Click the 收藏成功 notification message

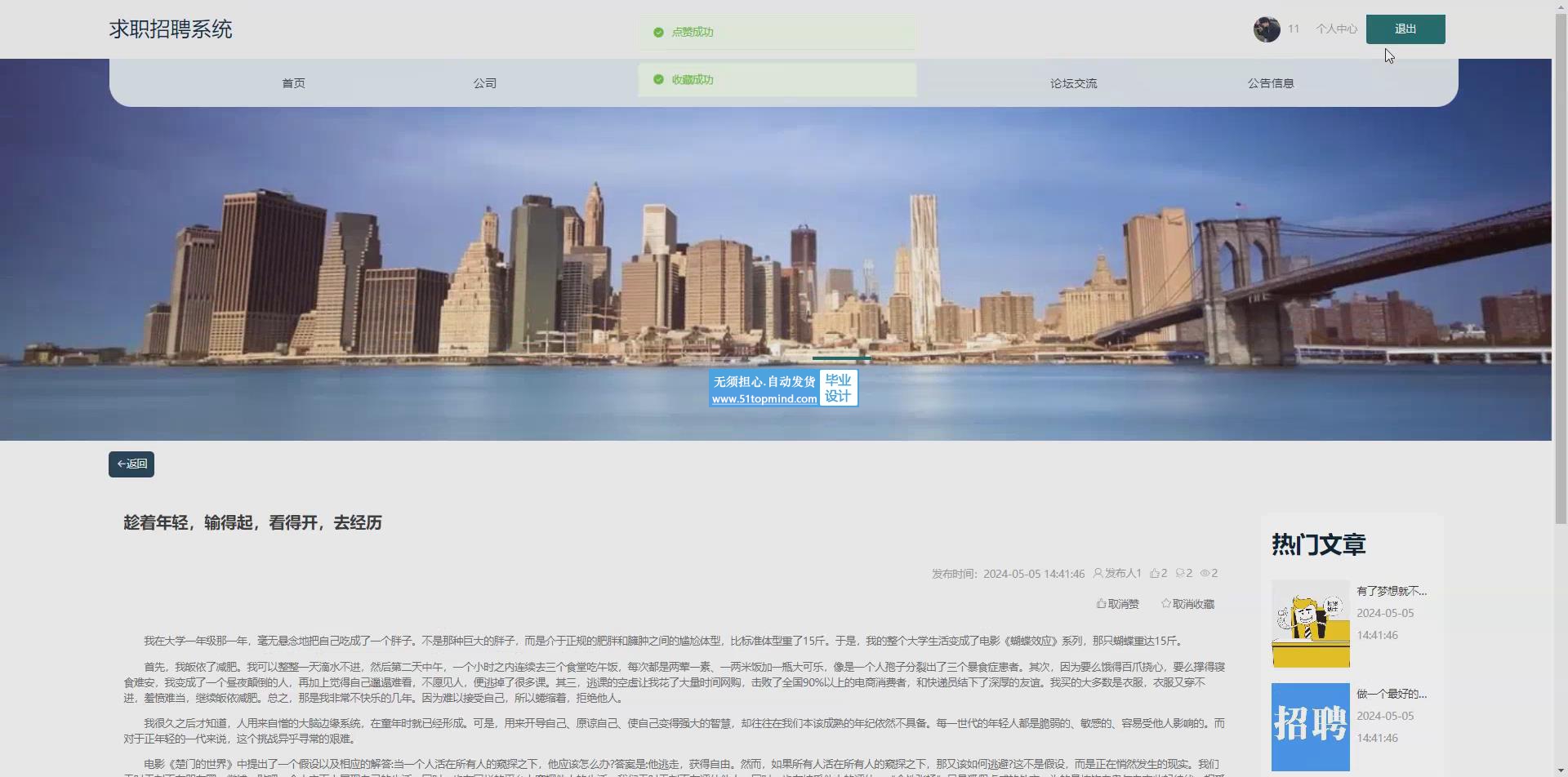click(777, 80)
